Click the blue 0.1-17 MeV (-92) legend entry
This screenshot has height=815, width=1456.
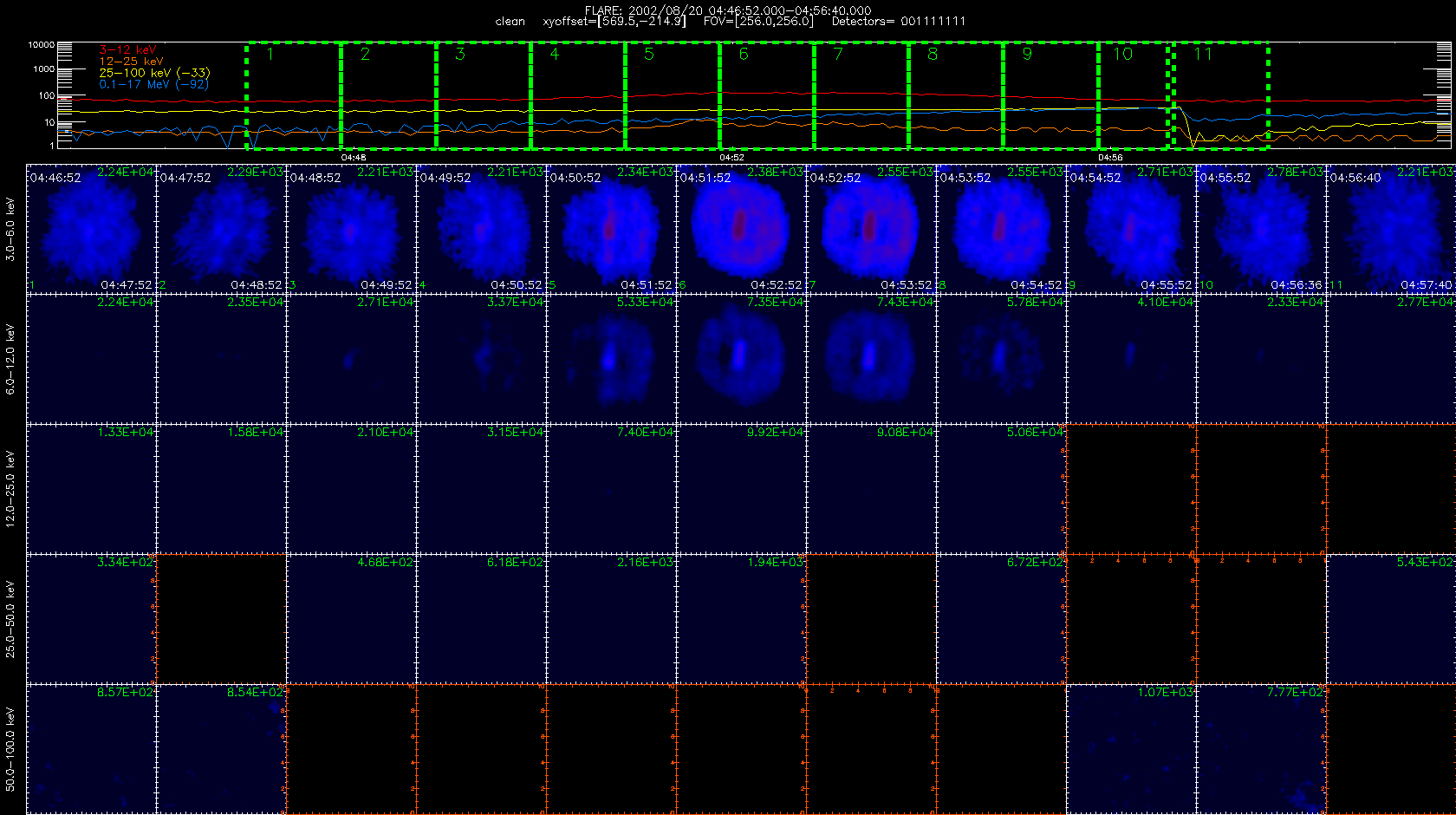coord(153,84)
